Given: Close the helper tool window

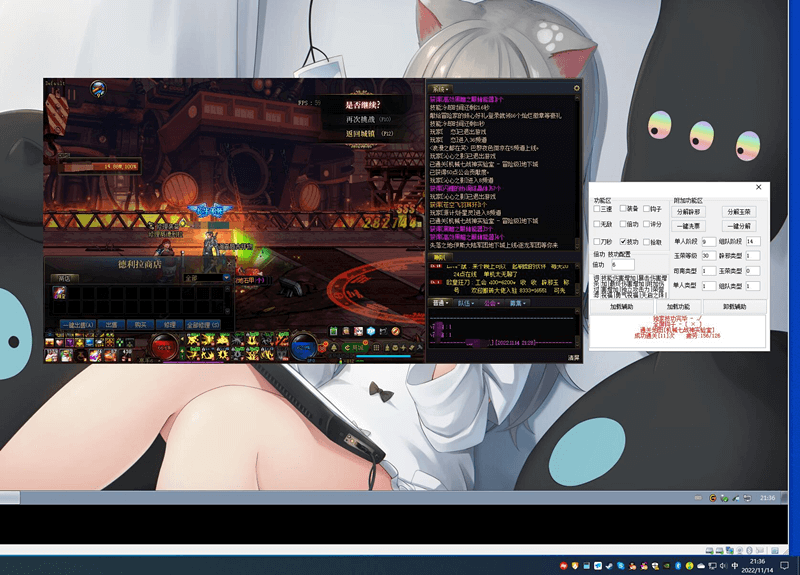Looking at the screenshot, I should point(759,187).
